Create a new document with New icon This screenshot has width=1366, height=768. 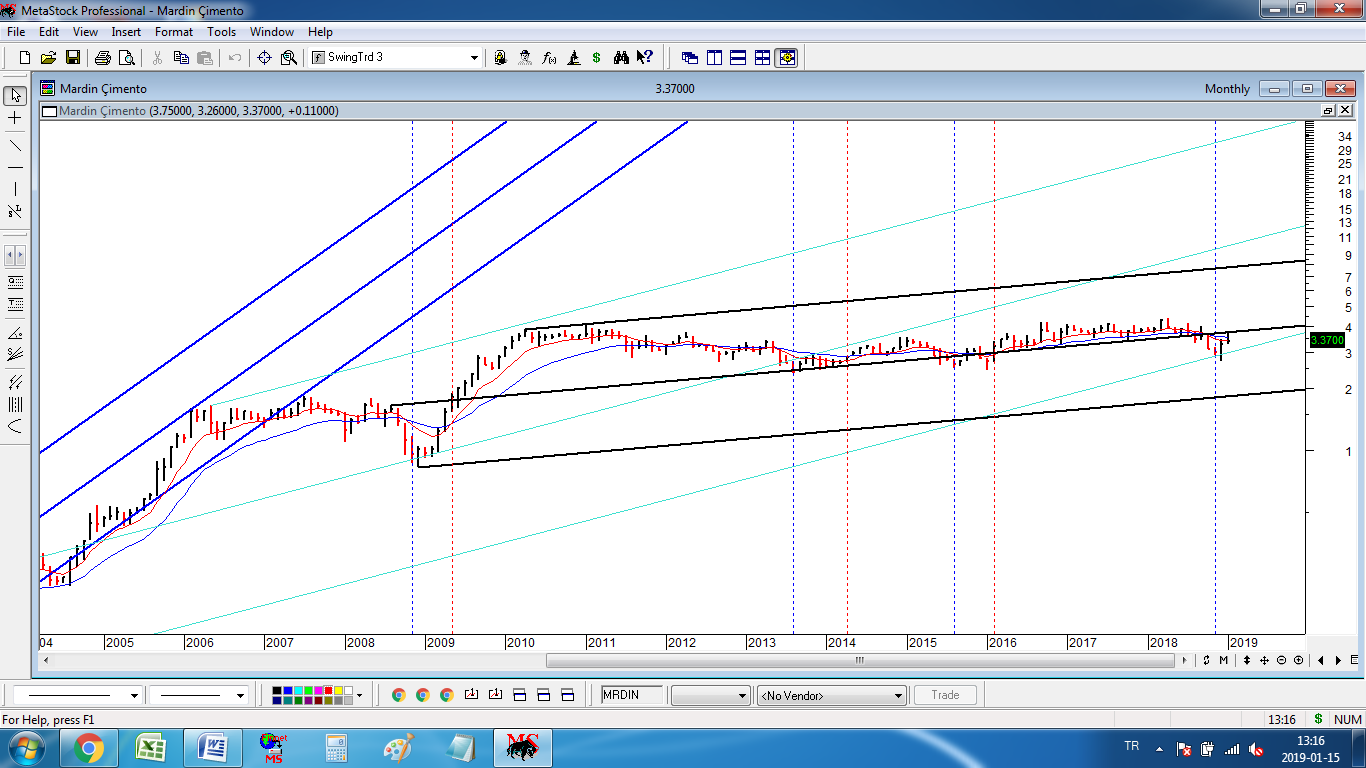[25, 58]
